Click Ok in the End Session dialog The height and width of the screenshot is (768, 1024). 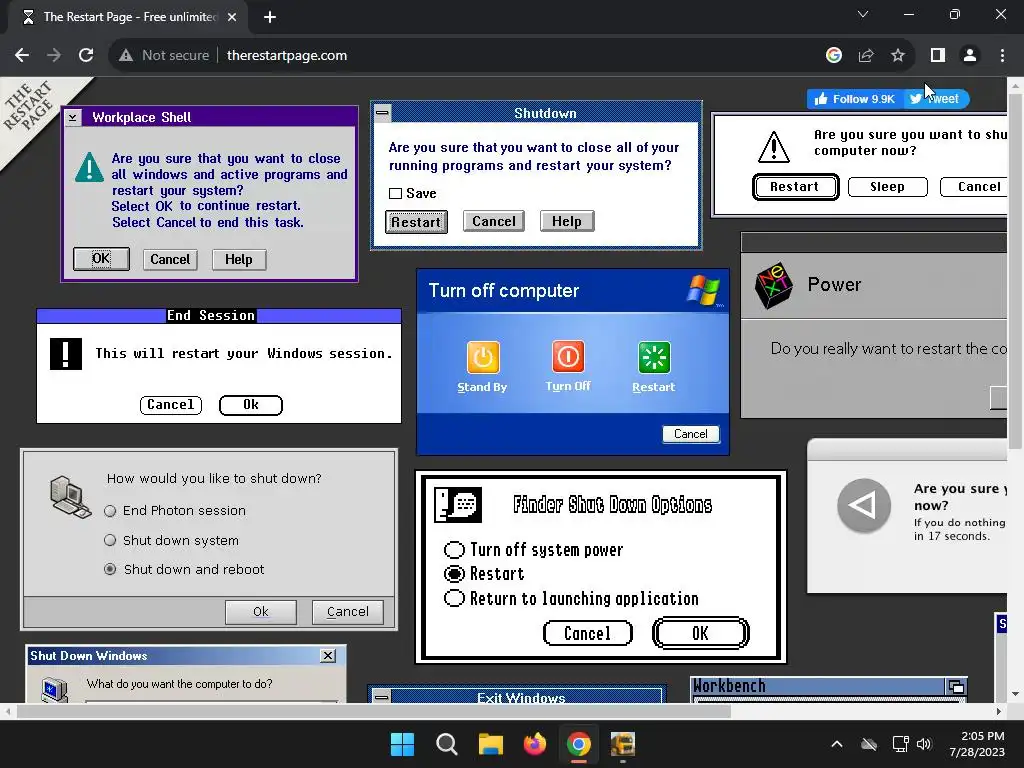[251, 405]
